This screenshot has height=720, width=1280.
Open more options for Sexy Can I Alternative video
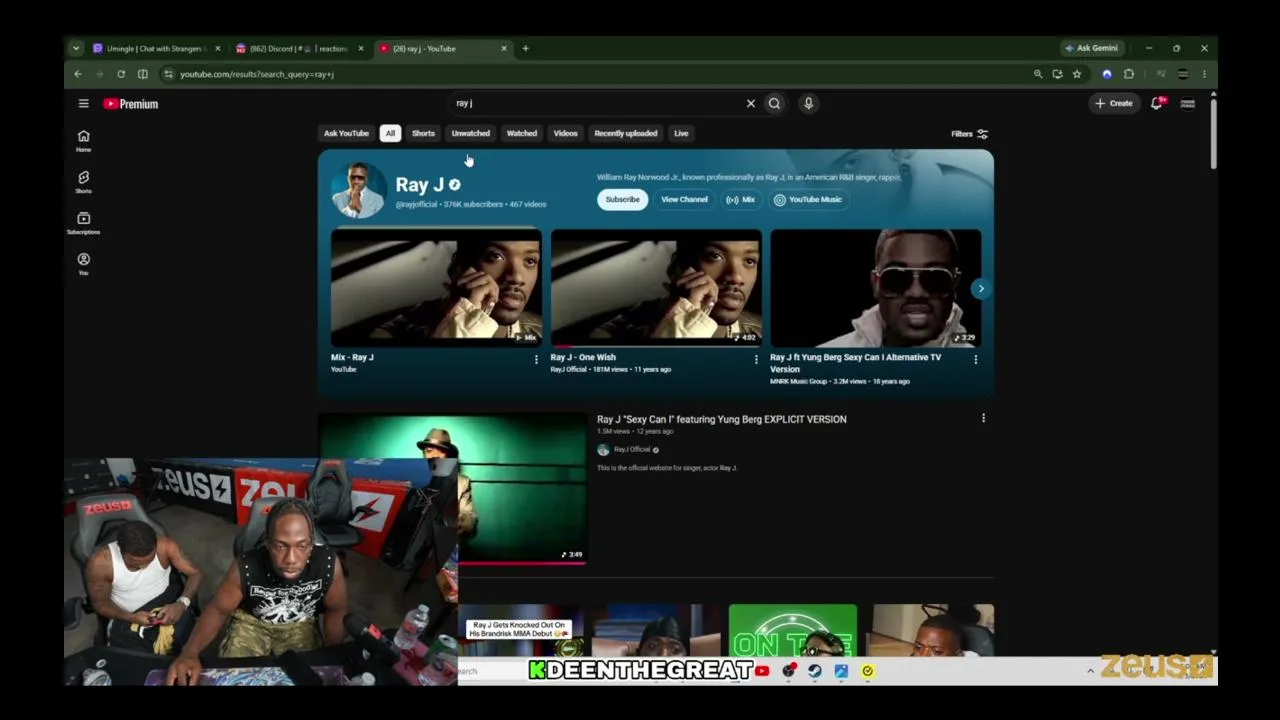tap(976, 359)
